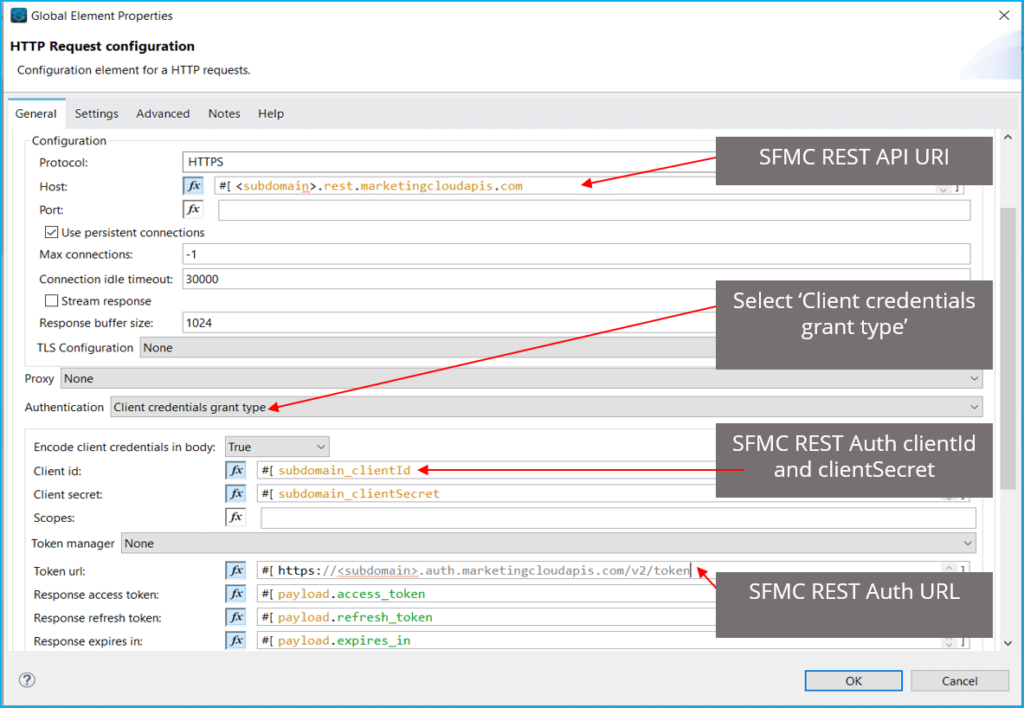Click fx icon for Response access token
This screenshot has width=1024, height=708.
click(236, 594)
